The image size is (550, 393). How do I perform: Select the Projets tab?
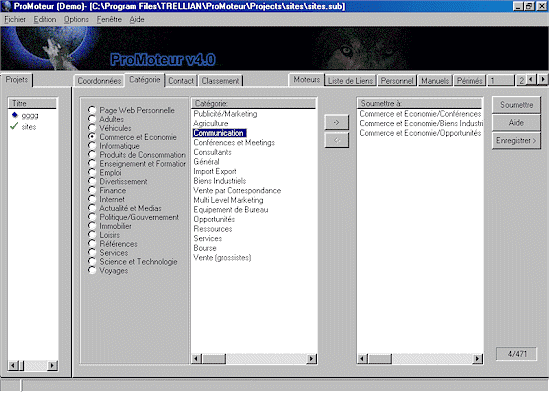click(16, 80)
